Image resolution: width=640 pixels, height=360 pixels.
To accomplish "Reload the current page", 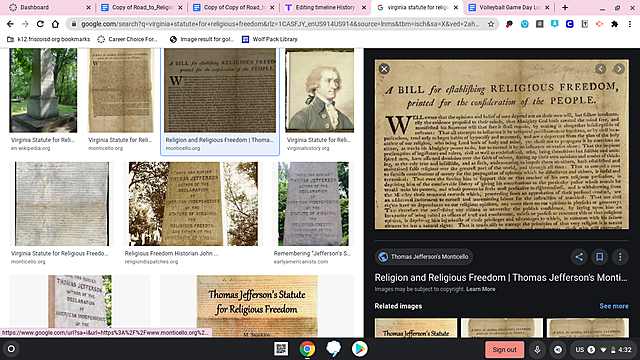I will click(40, 24).
